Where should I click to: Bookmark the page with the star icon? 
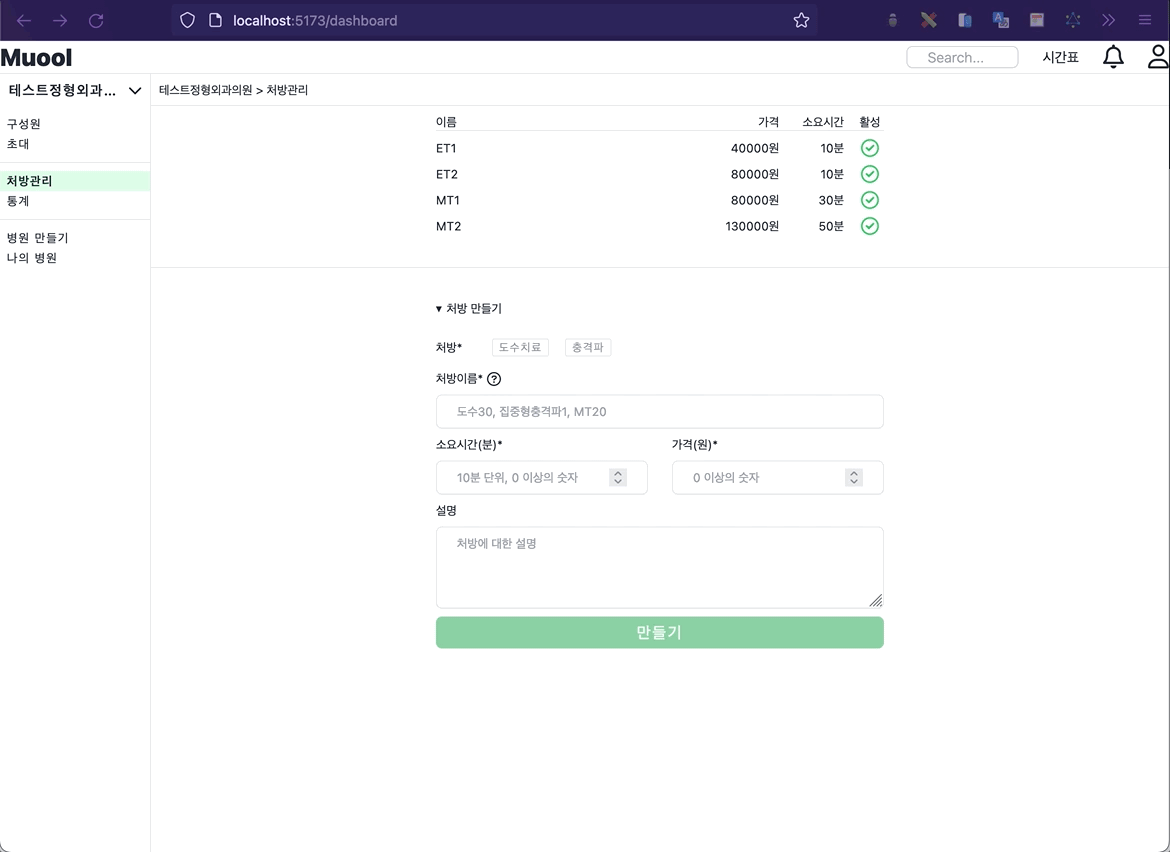pos(801,19)
